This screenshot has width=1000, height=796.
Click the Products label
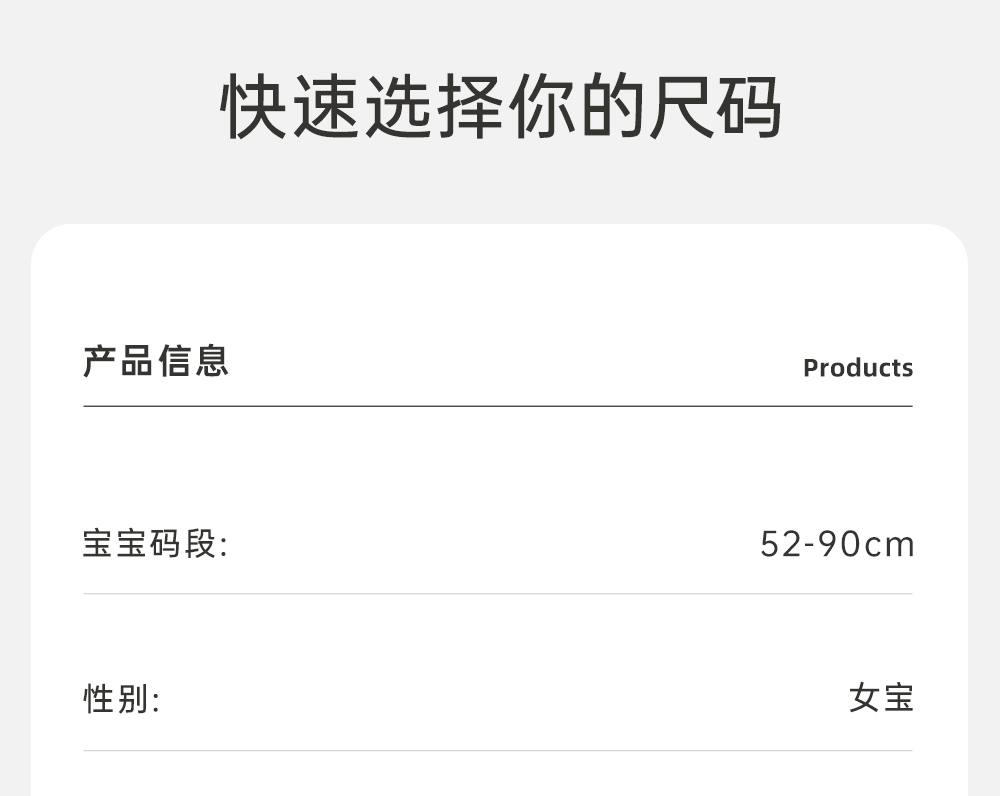click(x=858, y=368)
